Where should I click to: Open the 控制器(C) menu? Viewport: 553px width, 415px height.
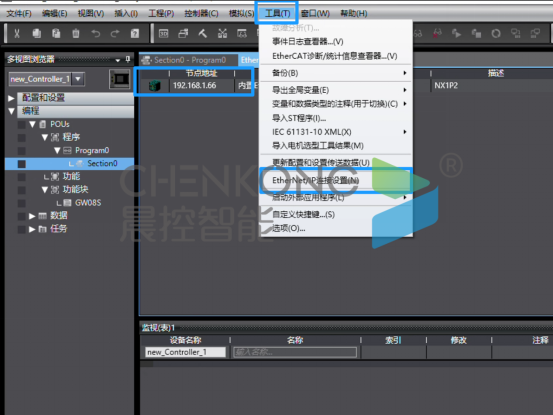[201, 13]
